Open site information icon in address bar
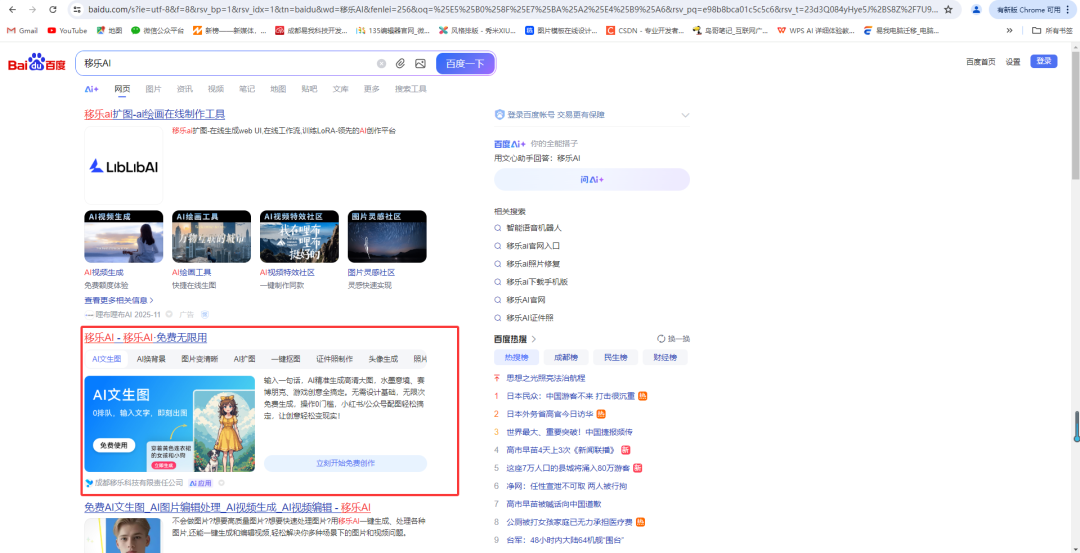 (x=78, y=10)
